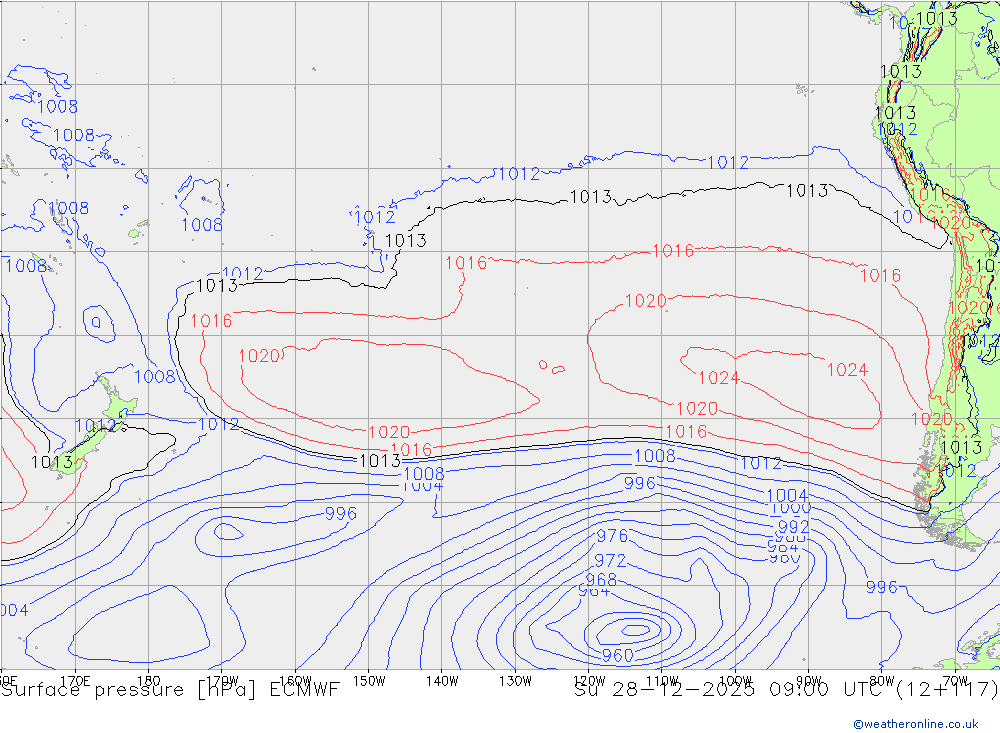
Task: Click the 996 label near the South American tip
Action: (x=881, y=587)
